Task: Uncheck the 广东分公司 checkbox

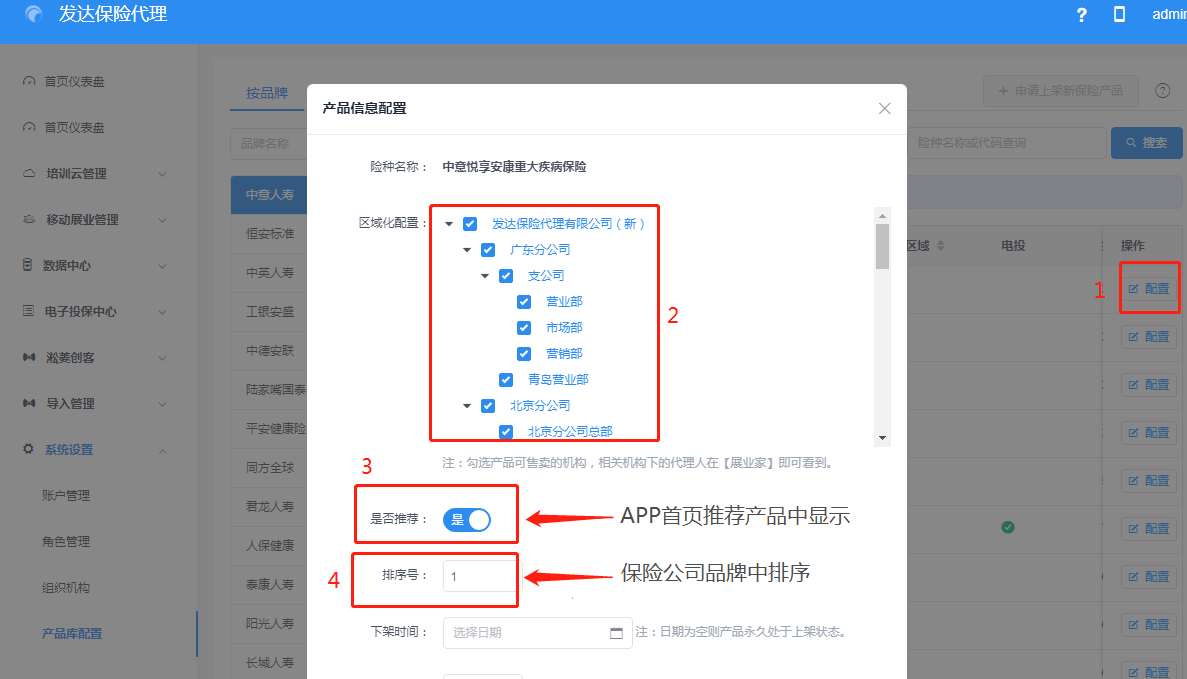Action: click(488, 250)
